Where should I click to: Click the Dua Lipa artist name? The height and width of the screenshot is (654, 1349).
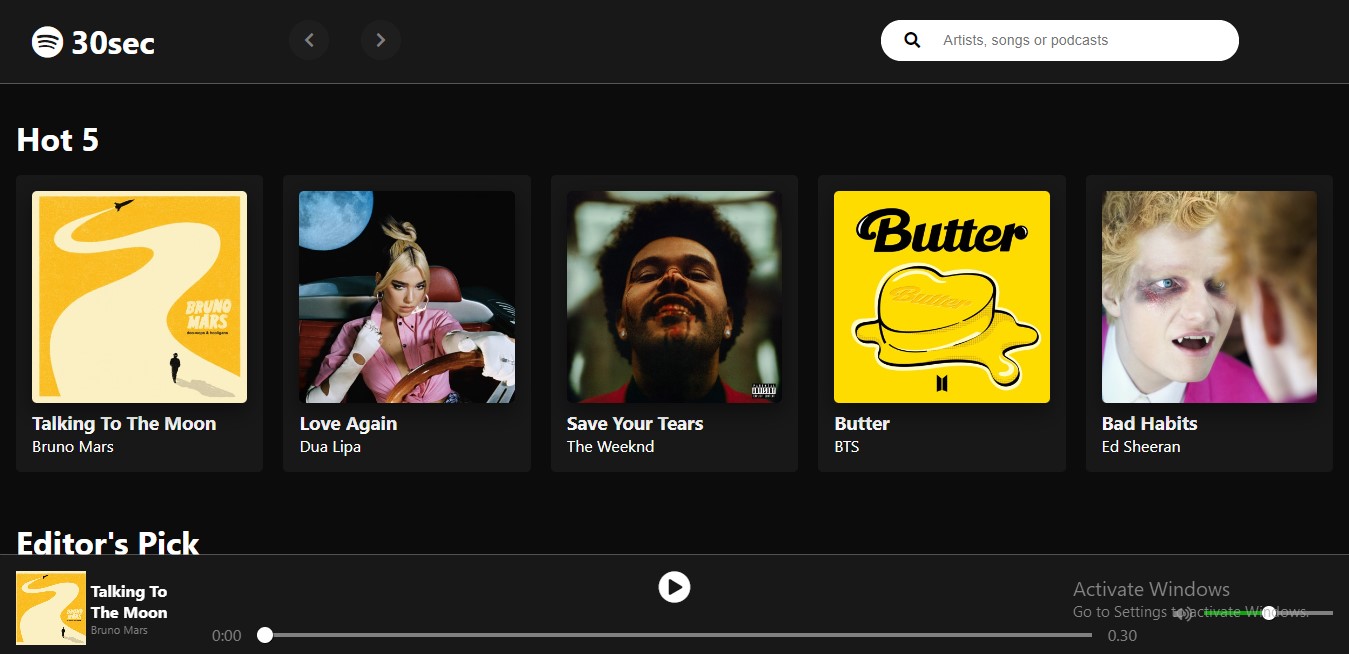pyautogui.click(x=330, y=447)
